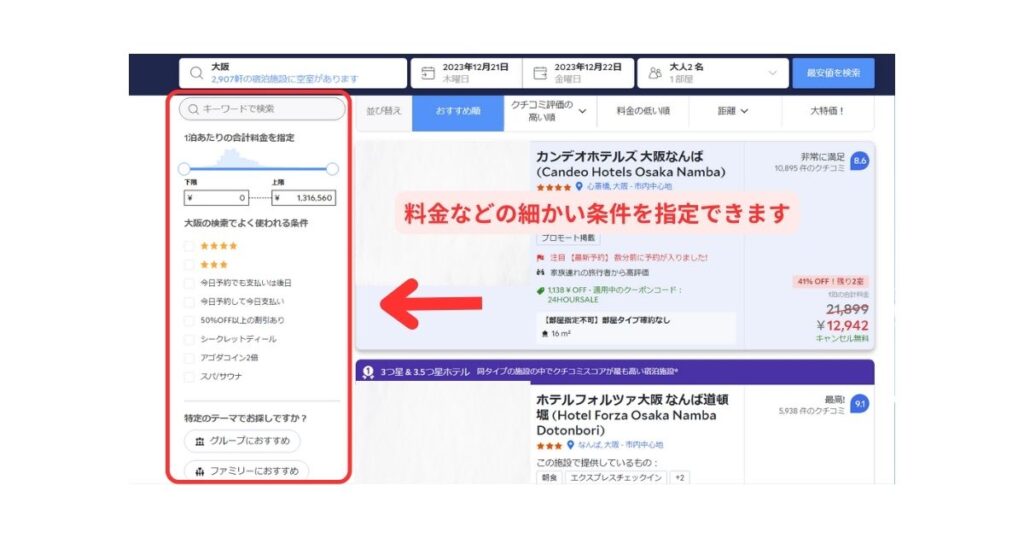The image size is (1024, 538).
Task: Open カンデオホテルズ 大阪なんば hotel title
Action: [x=630, y=165]
